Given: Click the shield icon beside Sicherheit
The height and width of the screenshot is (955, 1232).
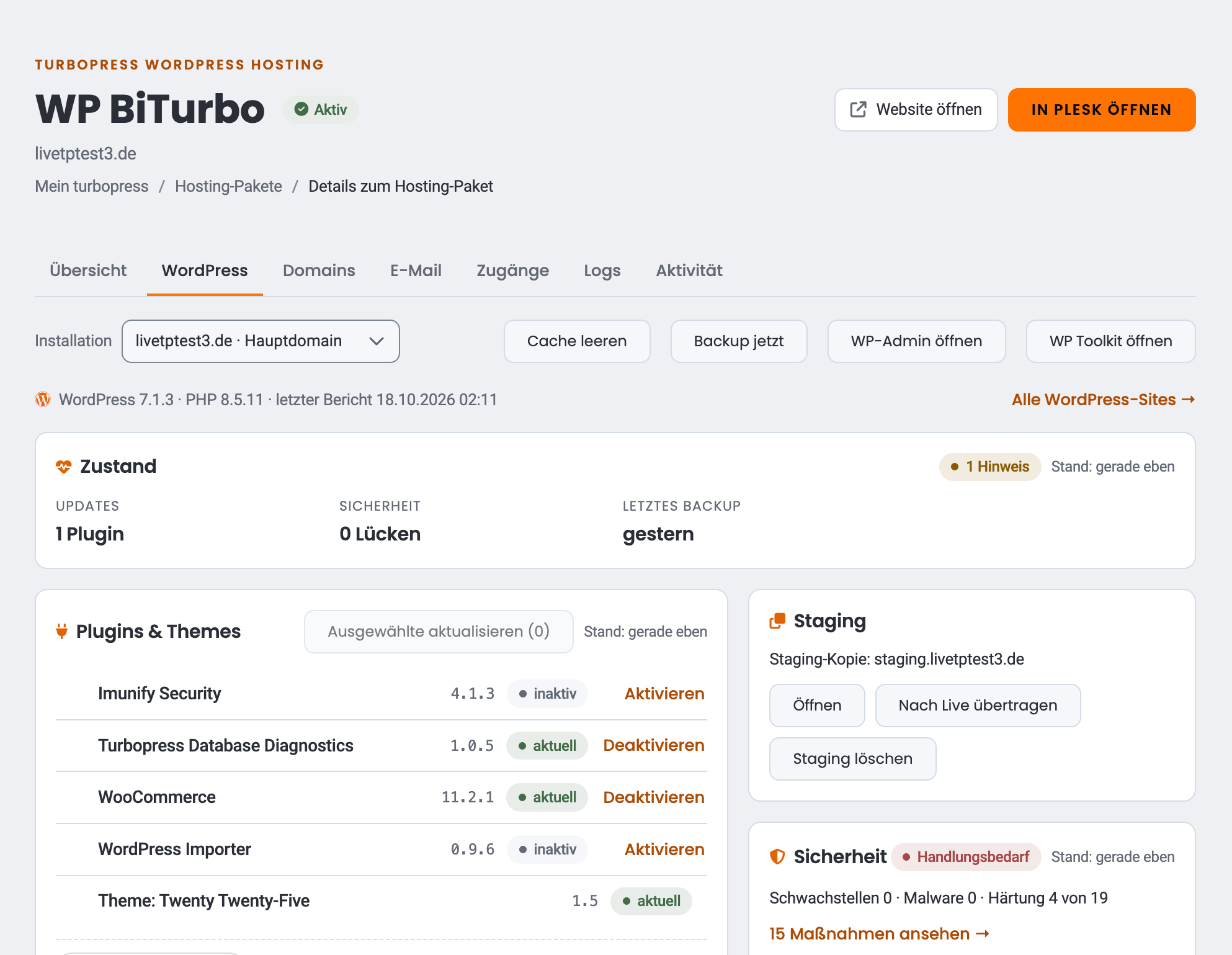Looking at the screenshot, I should click(x=777, y=857).
